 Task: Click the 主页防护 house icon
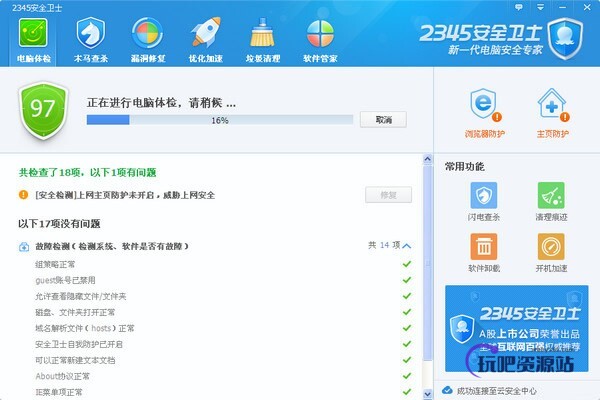point(552,104)
